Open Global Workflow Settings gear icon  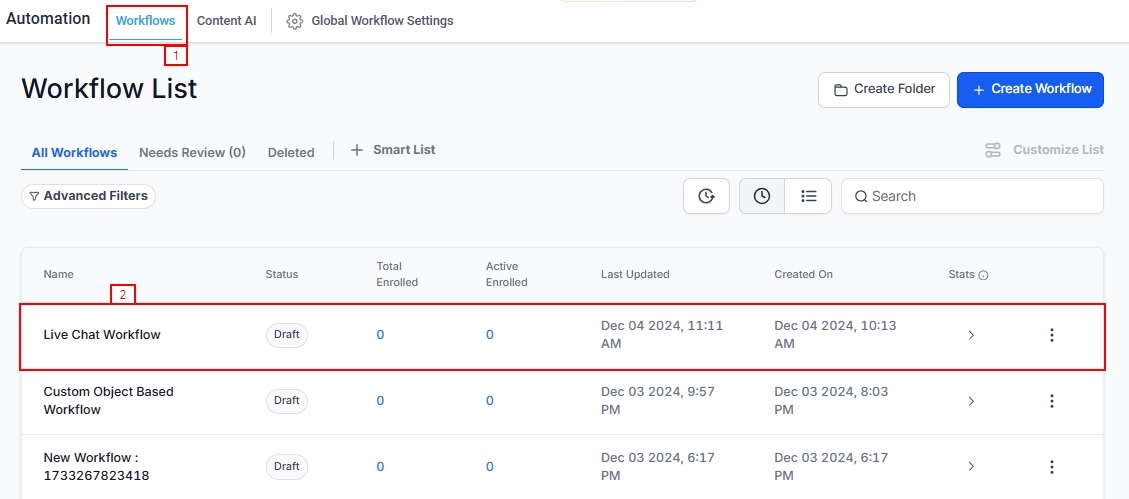pyautogui.click(x=295, y=21)
